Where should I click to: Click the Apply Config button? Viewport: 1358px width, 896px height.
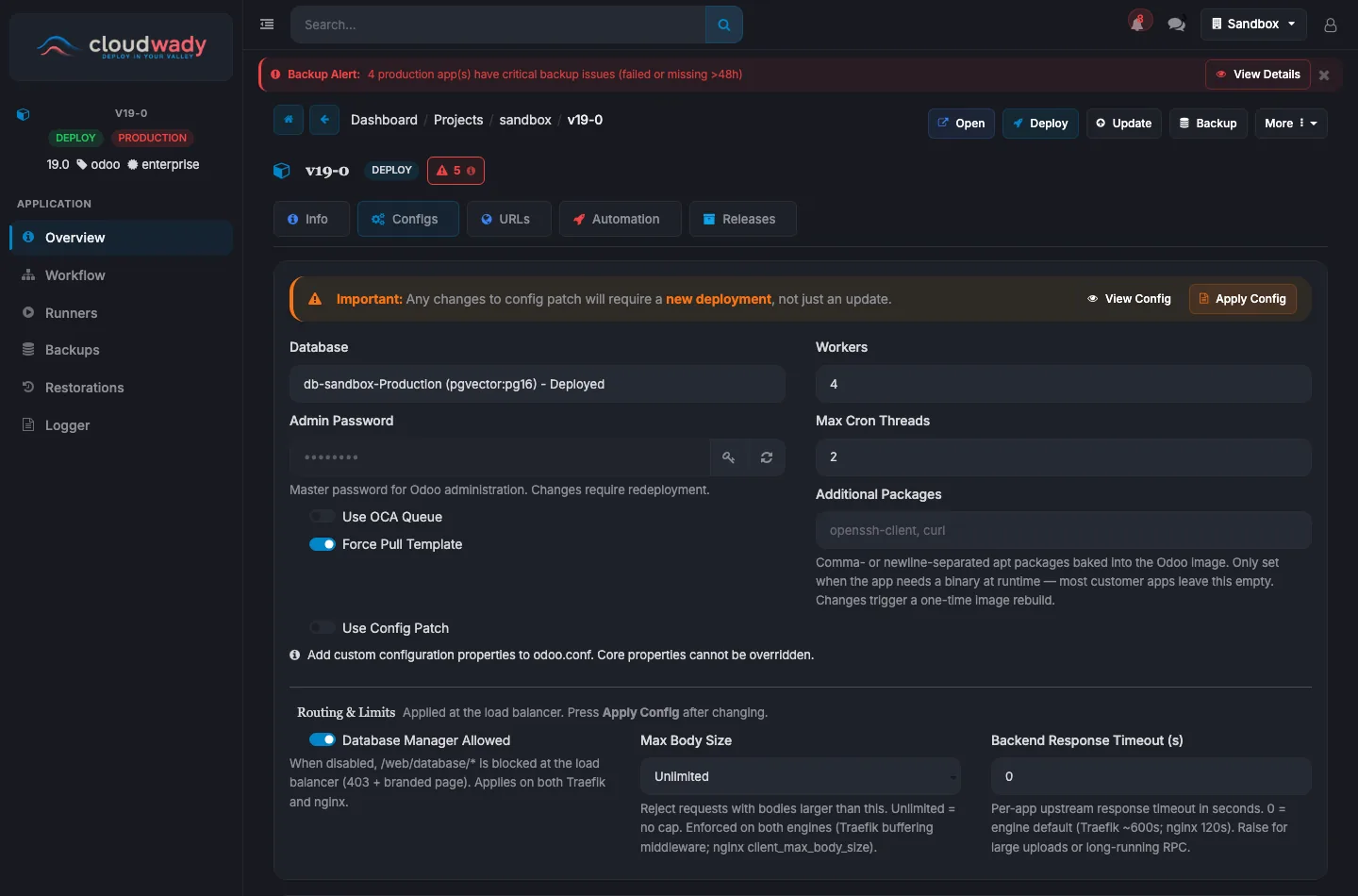point(1243,299)
